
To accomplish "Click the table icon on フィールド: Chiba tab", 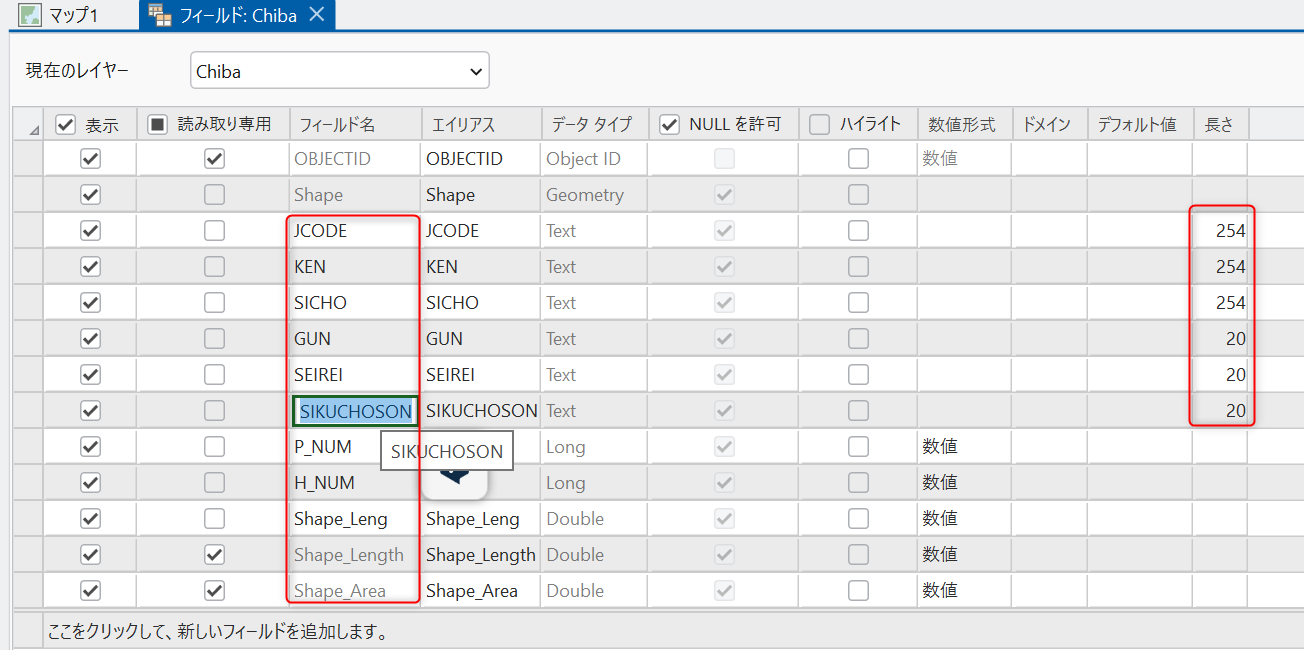I will [158, 15].
